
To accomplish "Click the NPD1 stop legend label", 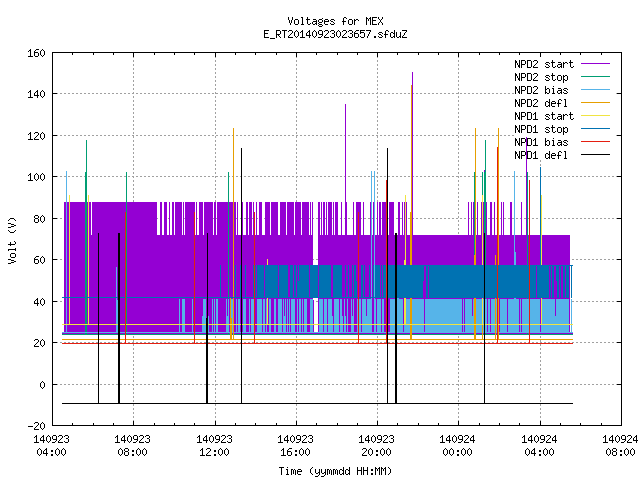I will [541, 129].
